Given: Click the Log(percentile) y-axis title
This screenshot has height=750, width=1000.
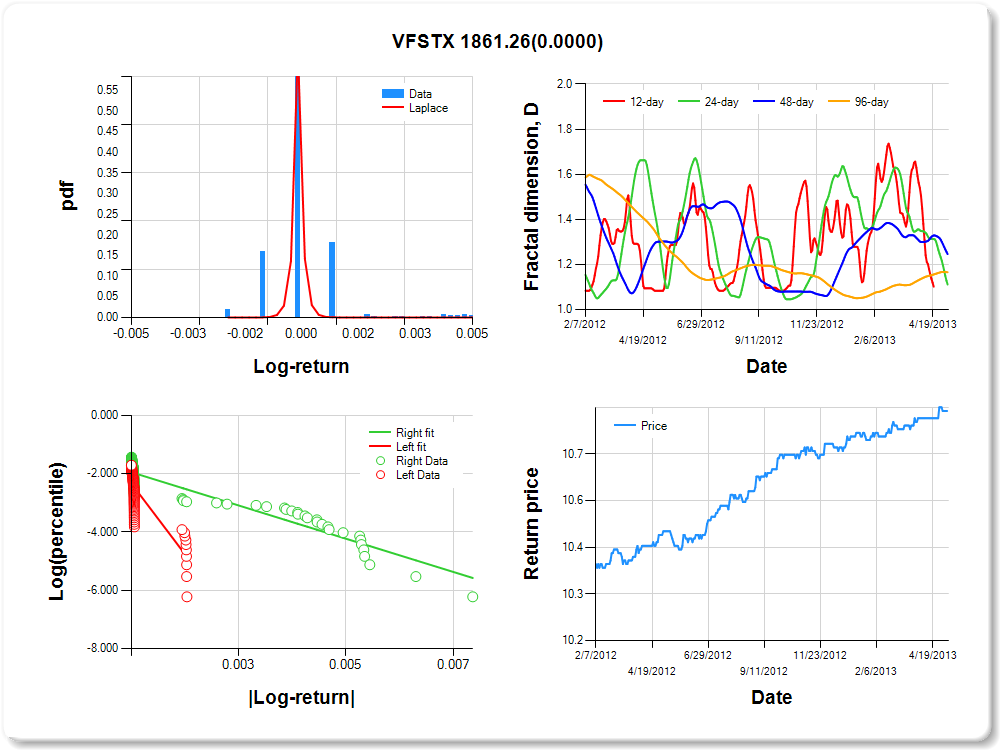Looking at the screenshot, I should click(x=57, y=531).
